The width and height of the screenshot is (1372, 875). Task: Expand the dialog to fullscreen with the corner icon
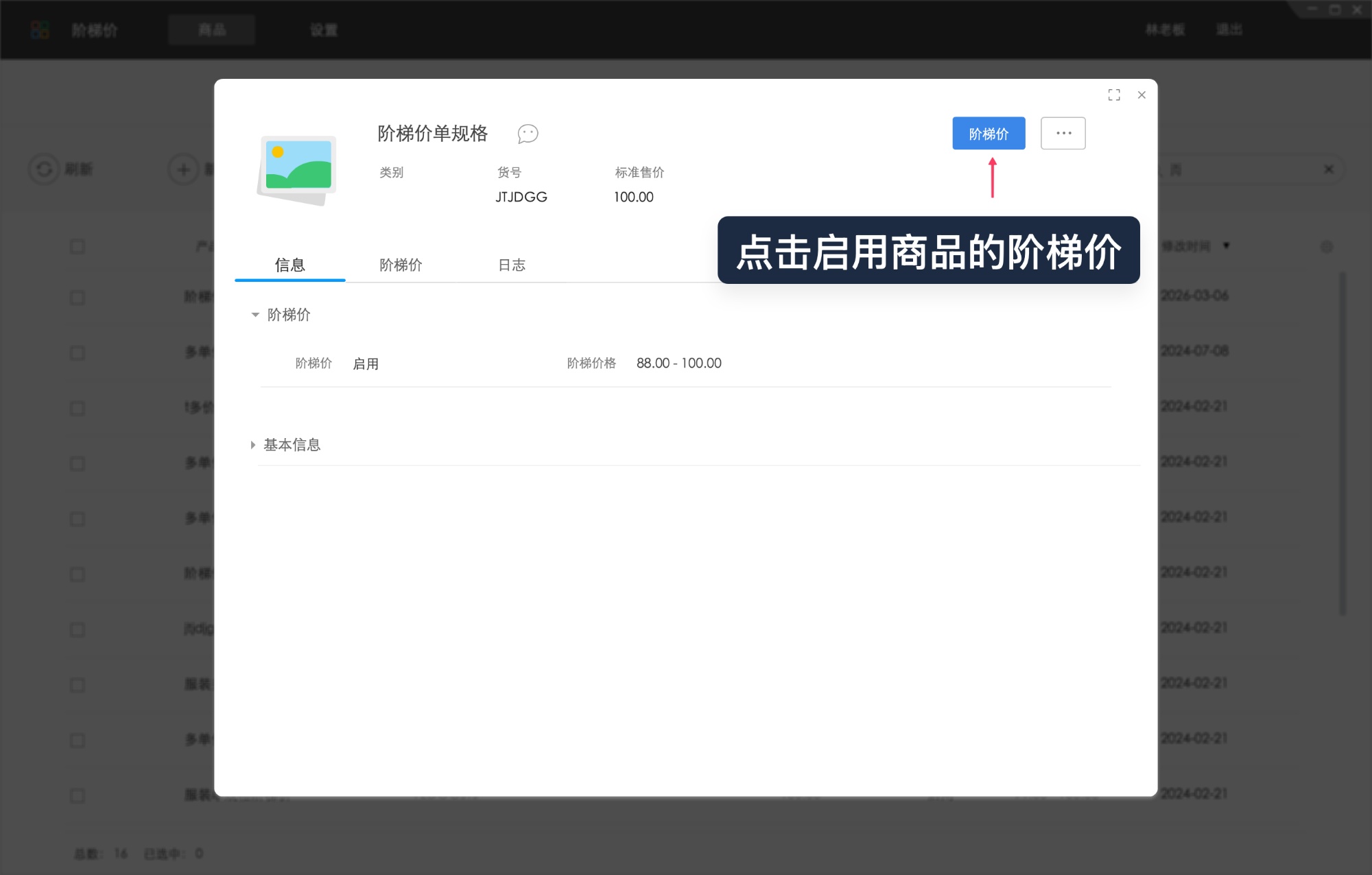[1113, 95]
